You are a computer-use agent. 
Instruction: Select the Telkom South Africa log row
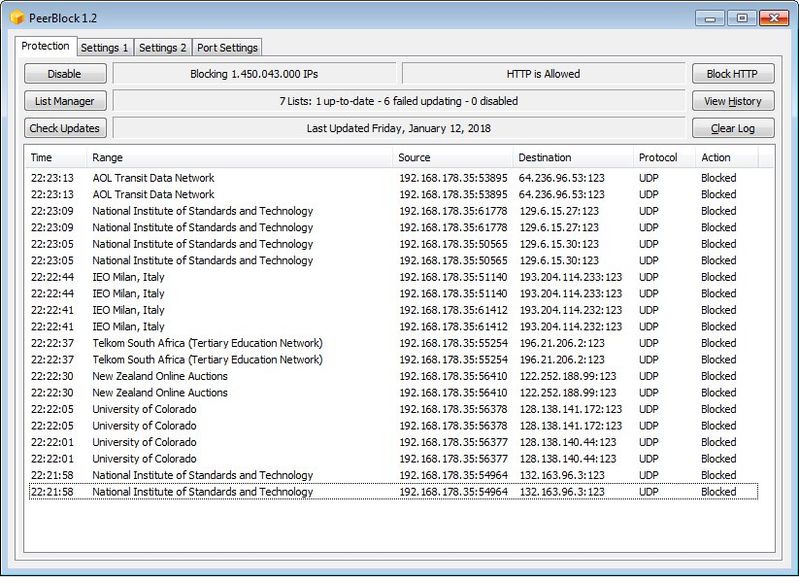207,343
